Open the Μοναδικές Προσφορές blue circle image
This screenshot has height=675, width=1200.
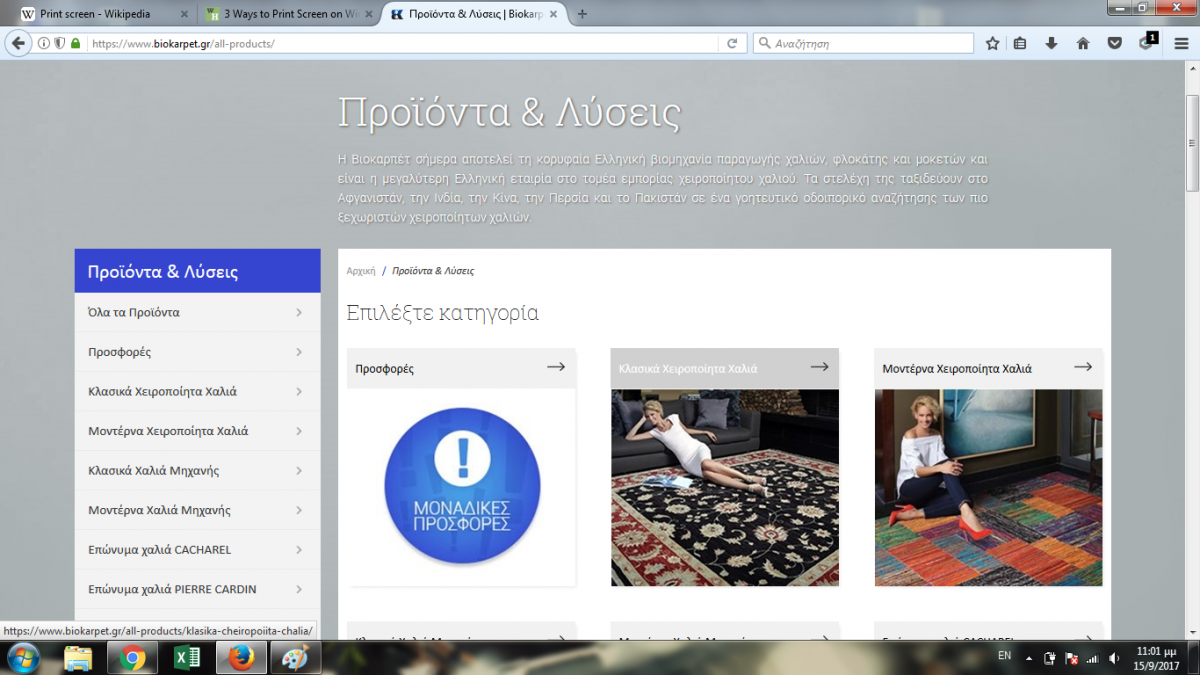click(462, 487)
